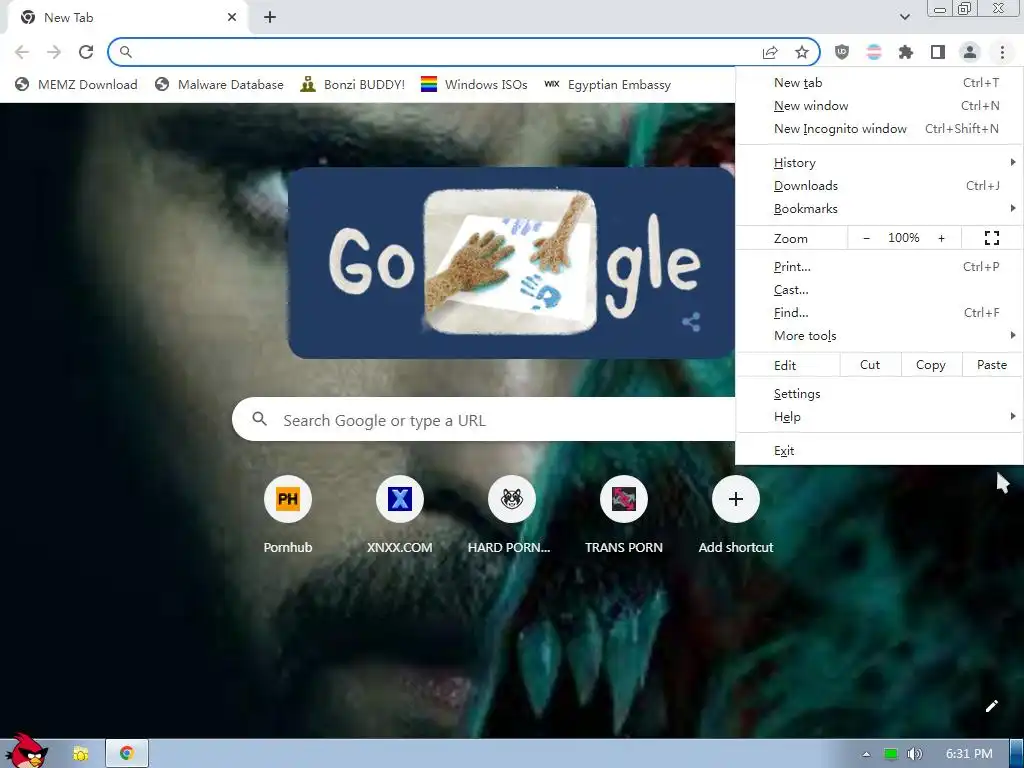Select New tab menu entry
The image size is (1024, 768).
click(880, 83)
